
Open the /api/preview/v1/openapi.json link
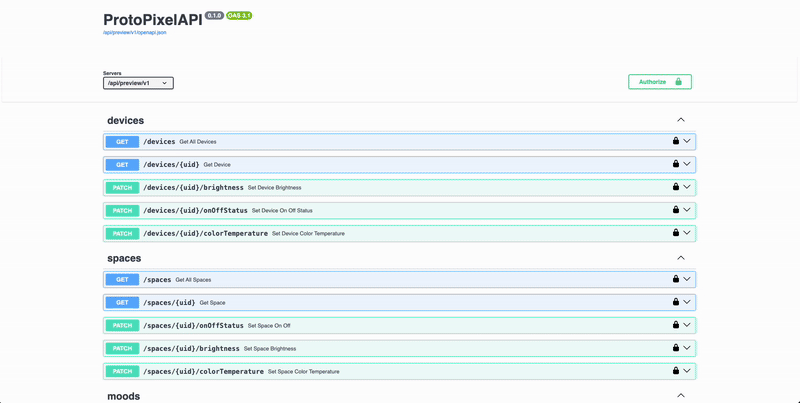pyautogui.click(x=135, y=33)
